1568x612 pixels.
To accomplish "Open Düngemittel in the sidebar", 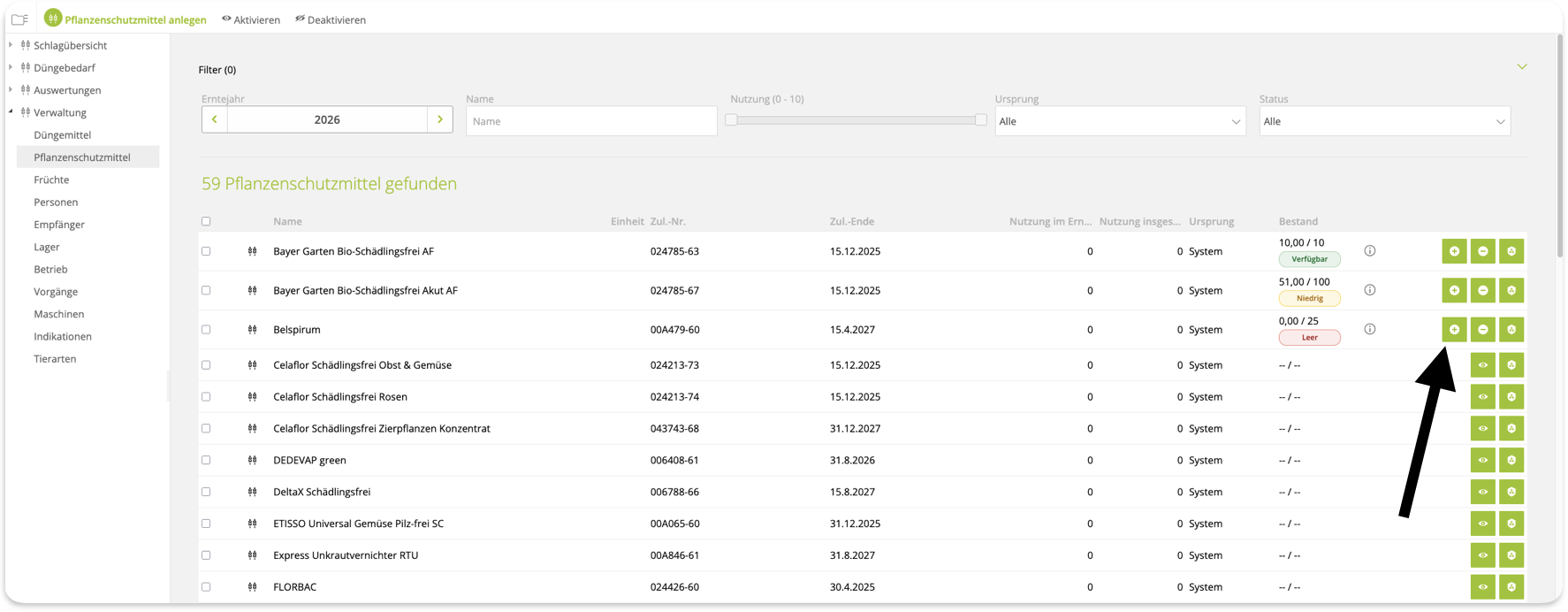I will [x=62, y=134].
